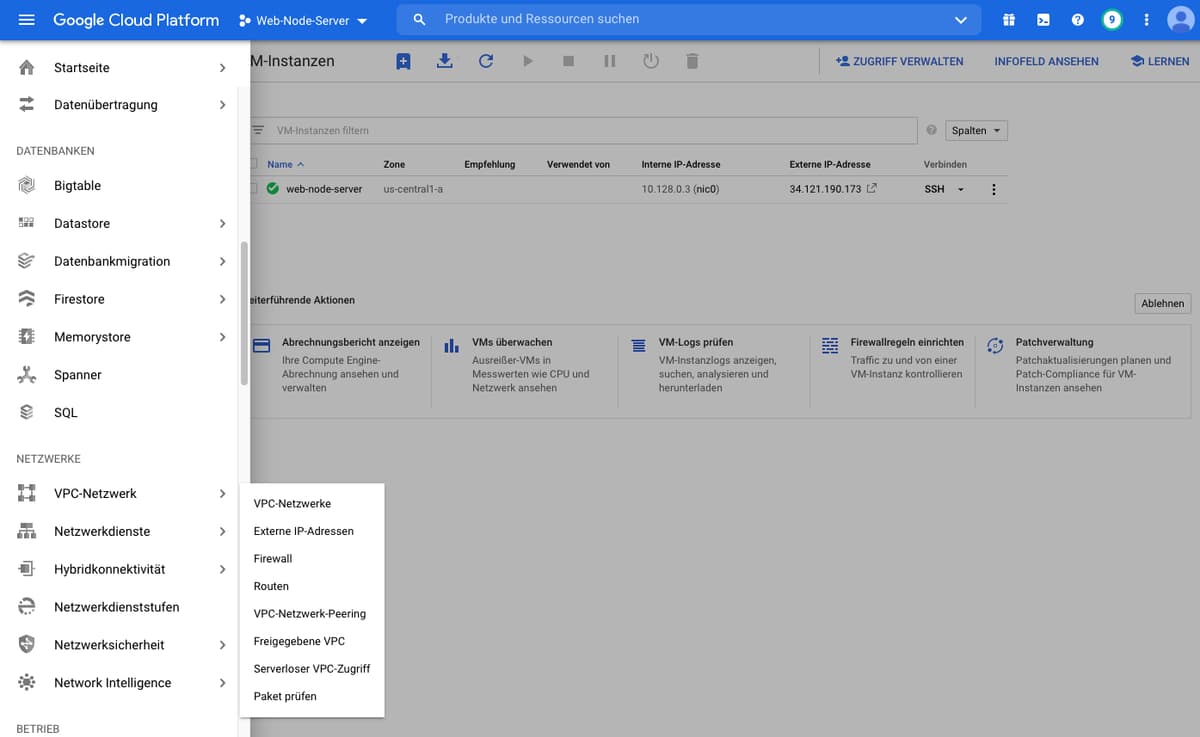Click the Spanner database icon

click(29, 375)
